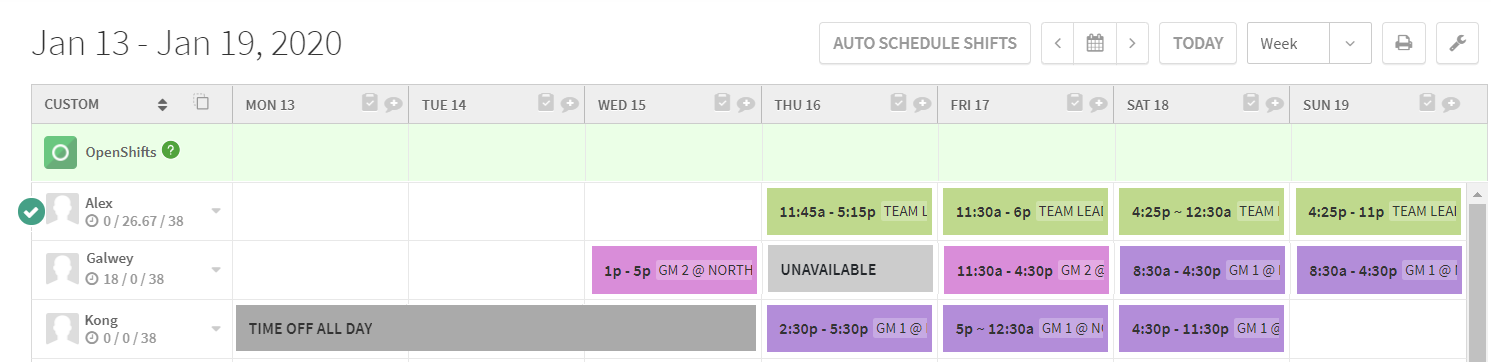Select the OpenShifts row label
The height and width of the screenshot is (362, 1491).
pyautogui.click(x=120, y=152)
